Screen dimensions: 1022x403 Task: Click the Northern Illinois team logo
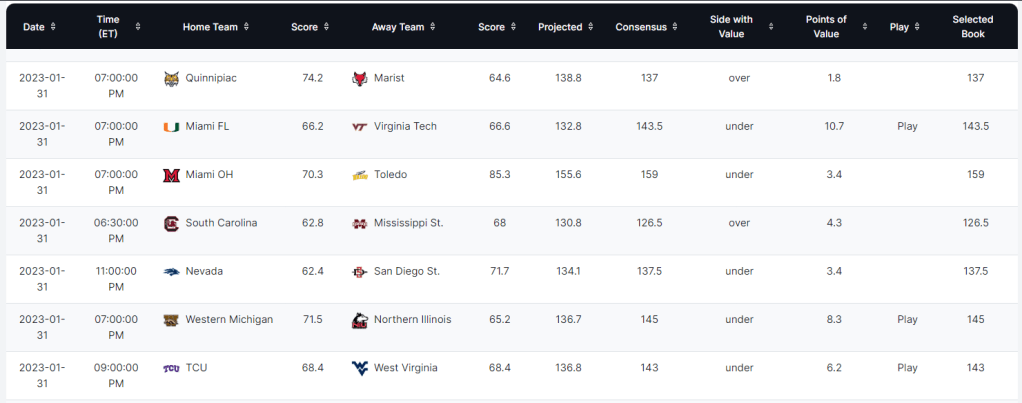coord(360,320)
